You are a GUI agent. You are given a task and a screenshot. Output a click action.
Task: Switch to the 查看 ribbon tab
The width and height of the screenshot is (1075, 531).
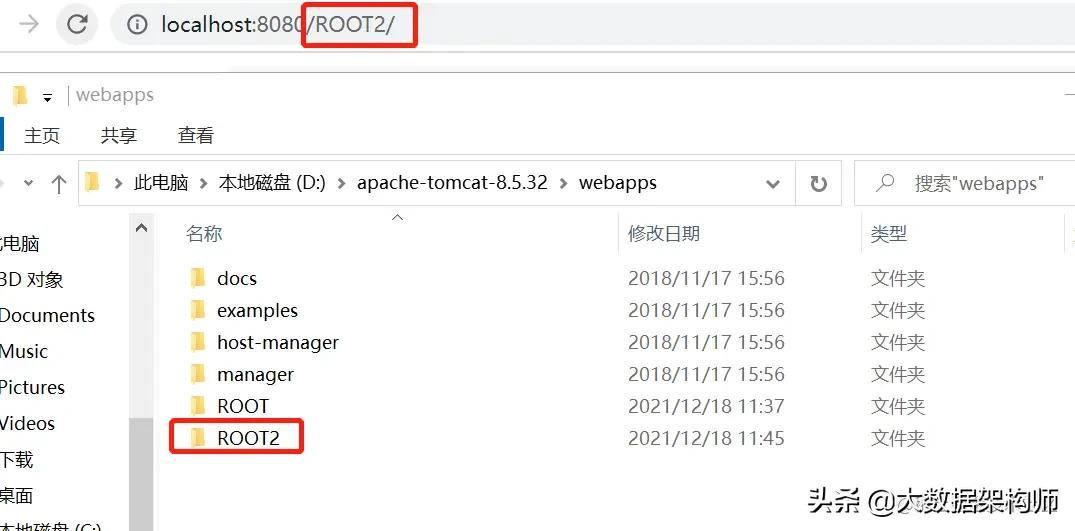pyautogui.click(x=195, y=135)
